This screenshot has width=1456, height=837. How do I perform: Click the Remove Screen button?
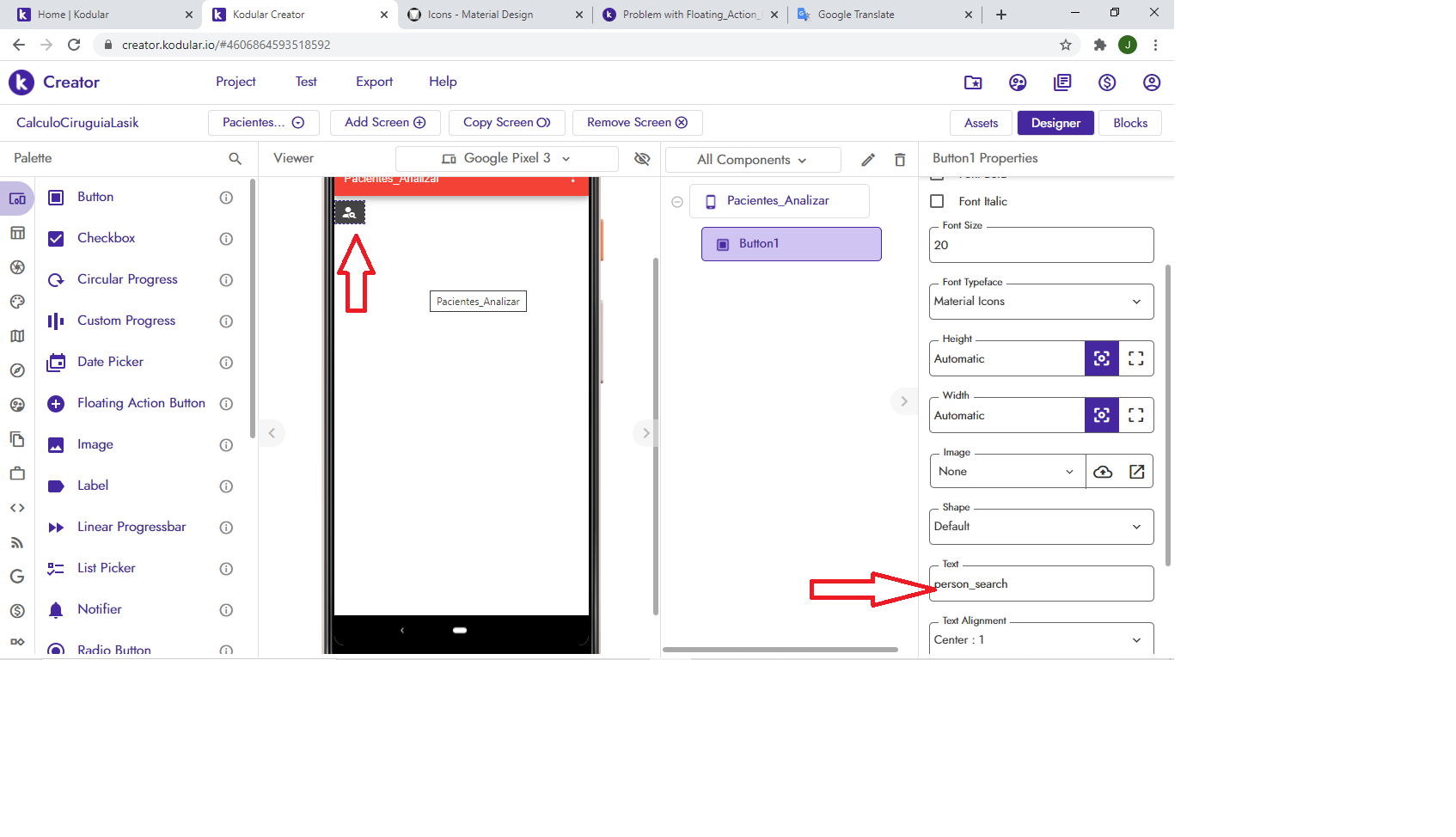tap(637, 123)
